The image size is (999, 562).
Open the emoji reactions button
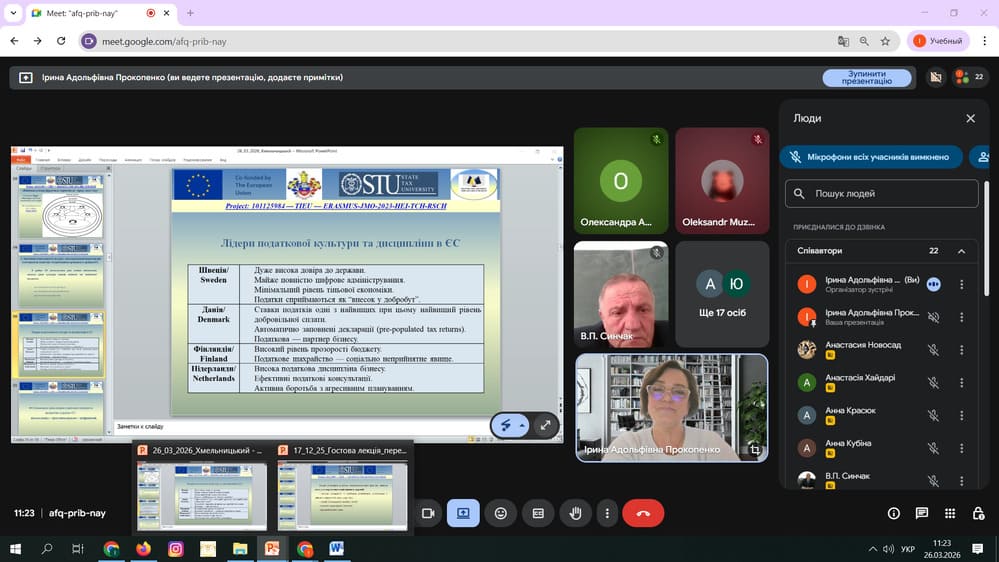(x=501, y=513)
